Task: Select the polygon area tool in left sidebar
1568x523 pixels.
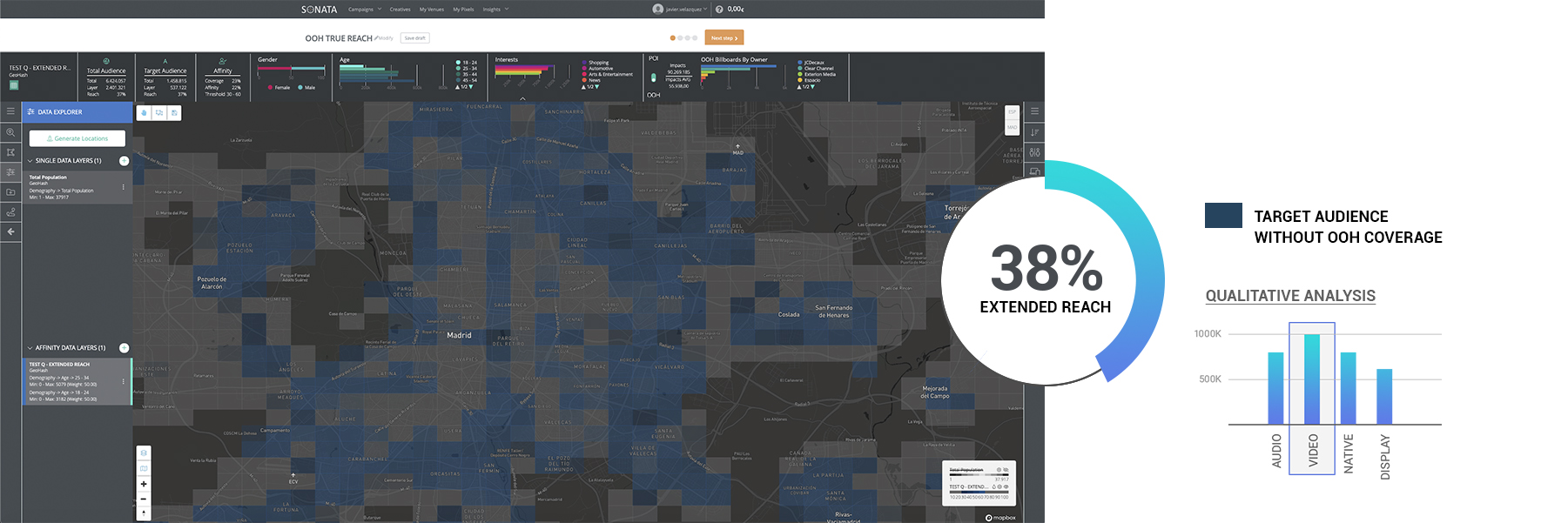Action: coord(10,152)
